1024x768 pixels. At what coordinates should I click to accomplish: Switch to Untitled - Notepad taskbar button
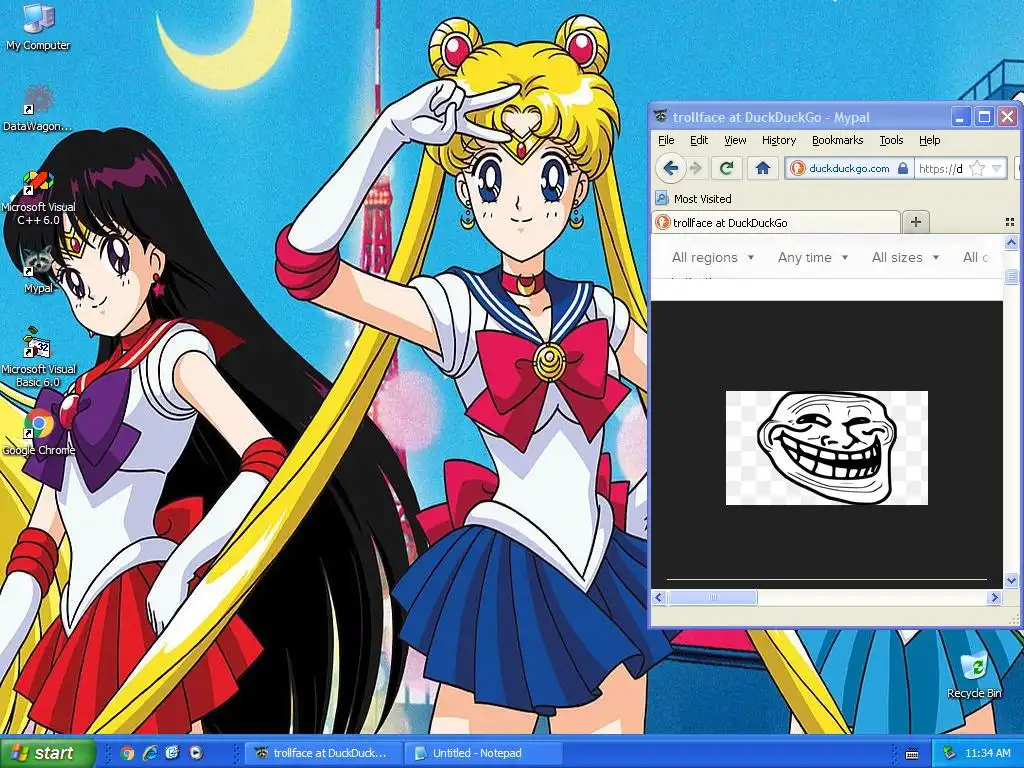483,753
